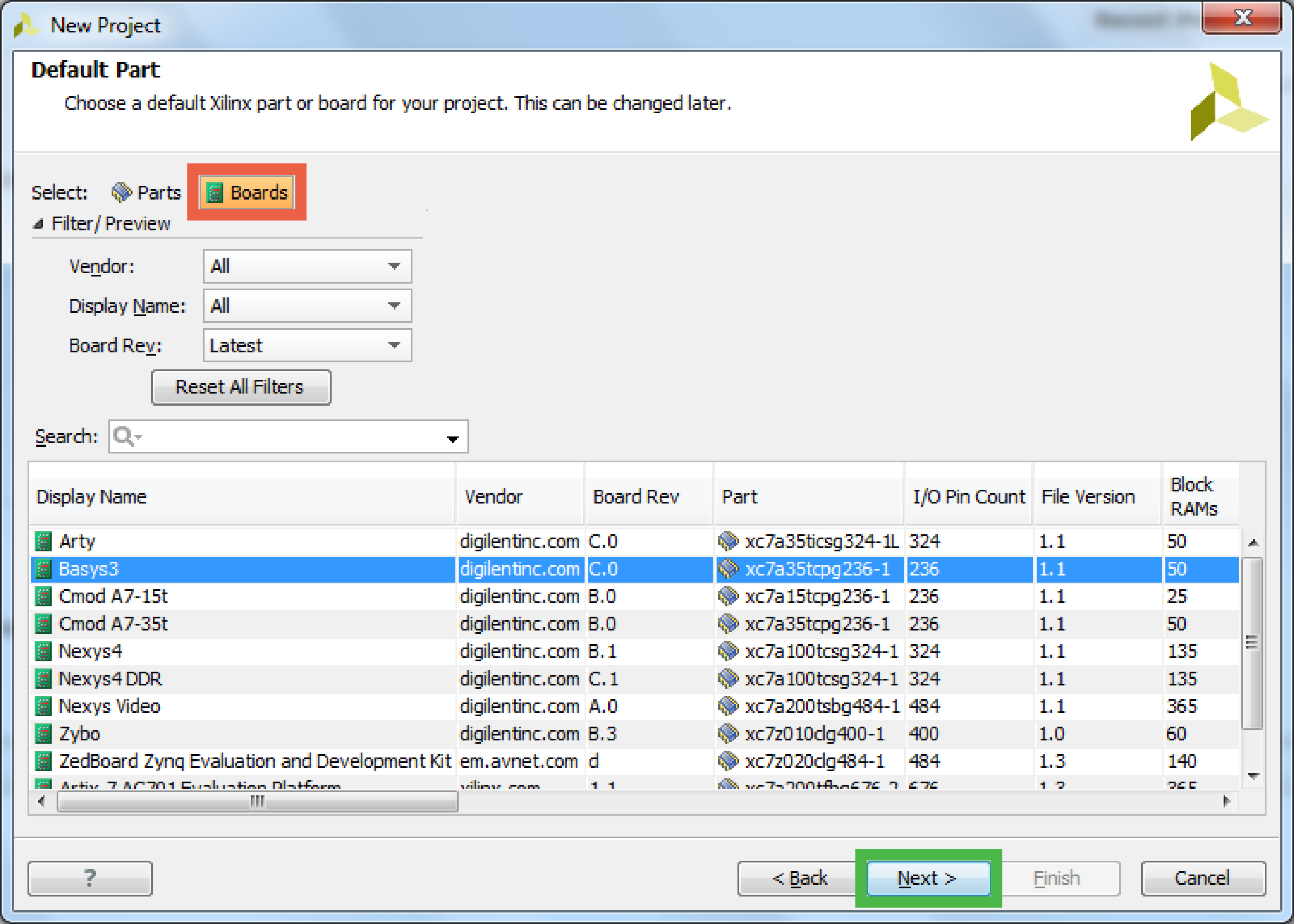Click the Arty board icon

click(x=43, y=541)
